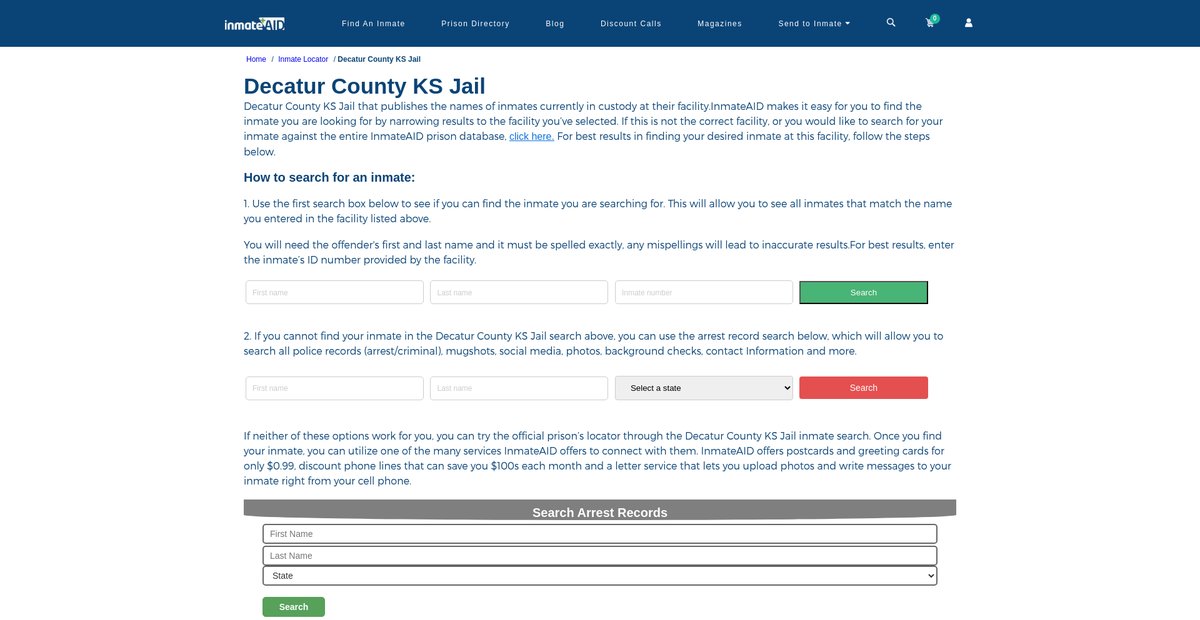Open the search magnifier icon in header
1200x620 pixels.
891,22
